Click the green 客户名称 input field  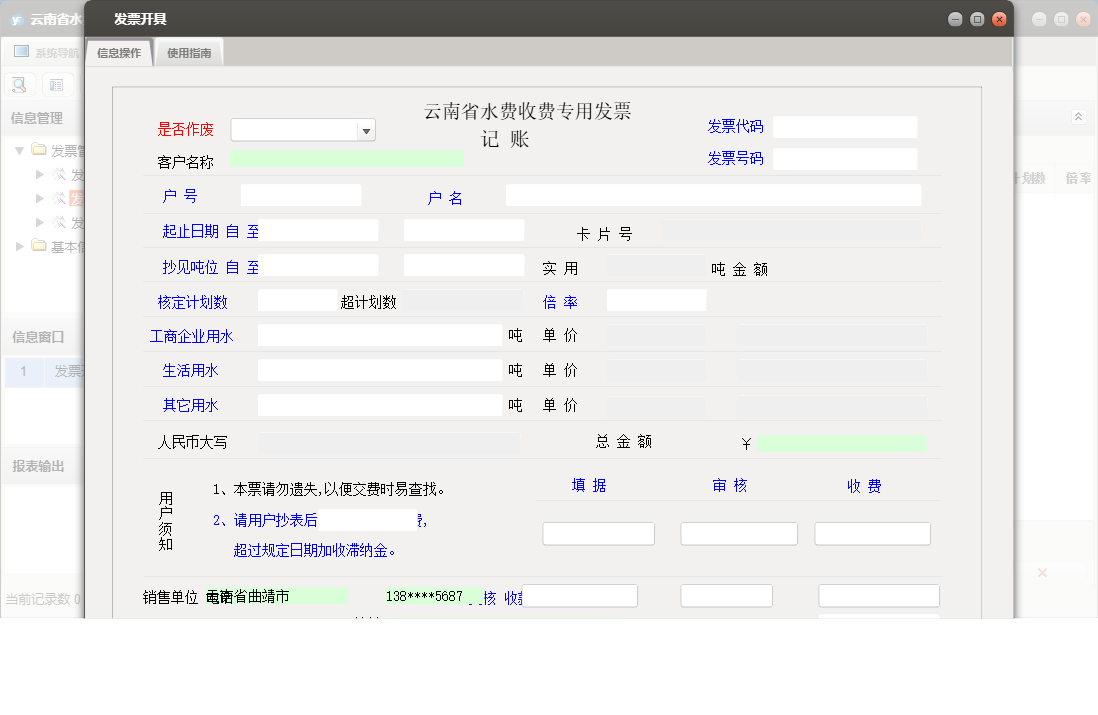345,158
